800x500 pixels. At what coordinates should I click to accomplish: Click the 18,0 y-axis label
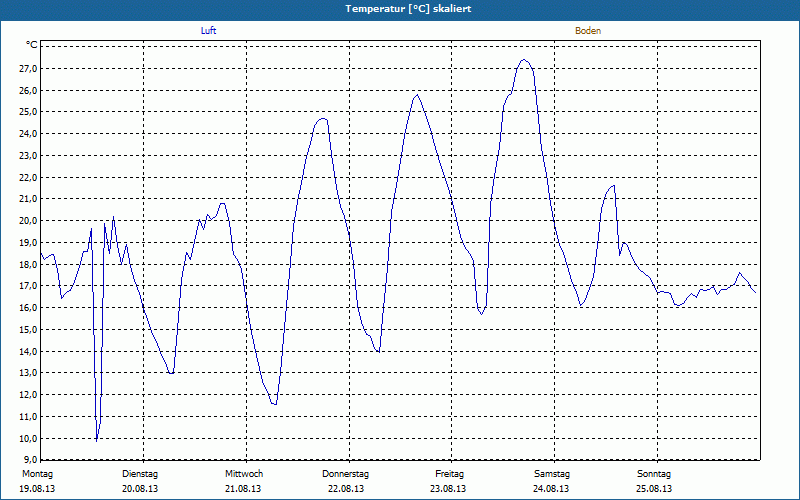(28, 264)
